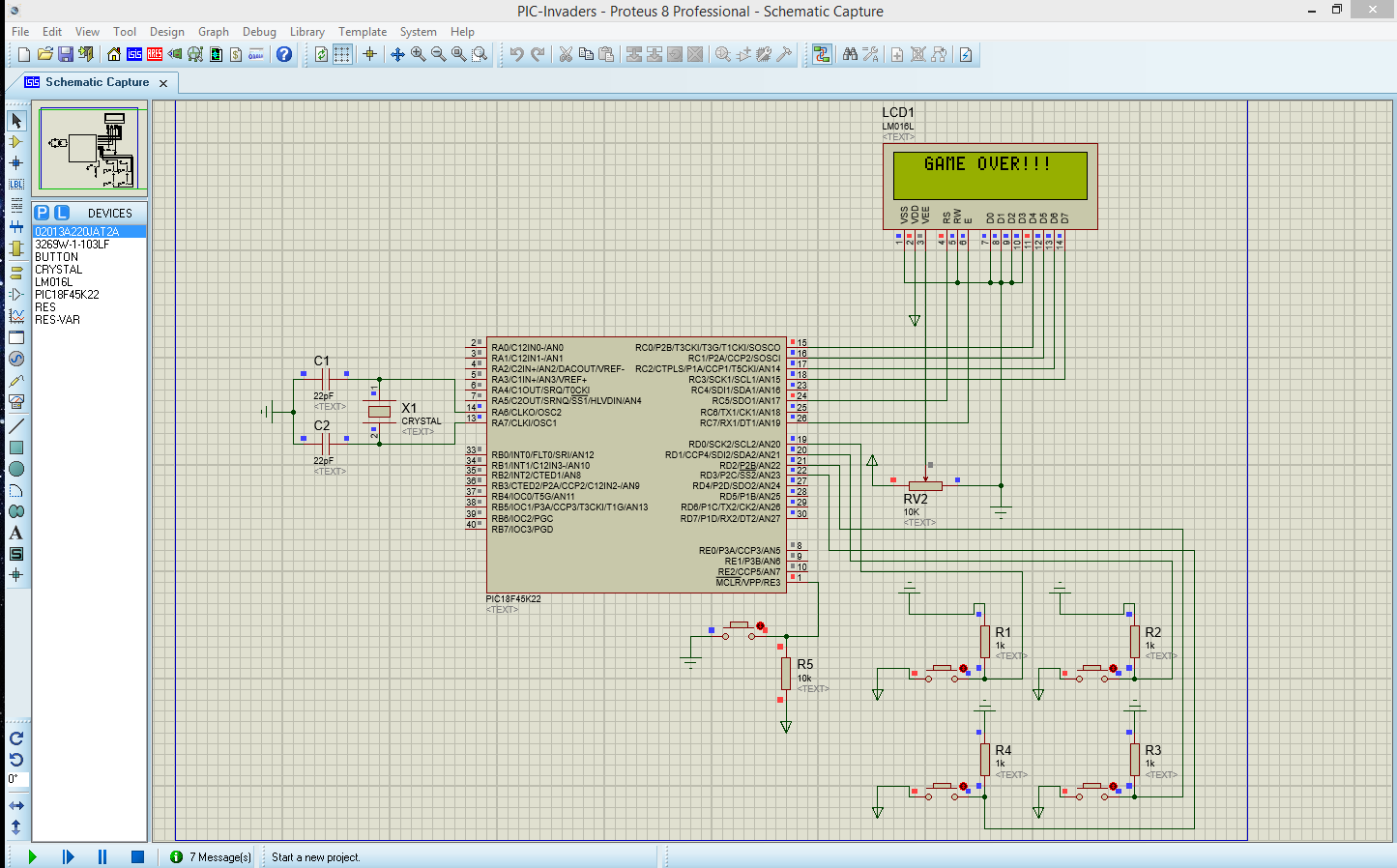
Task: Open property assignment tool wrench icon
Action: (870, 54)
